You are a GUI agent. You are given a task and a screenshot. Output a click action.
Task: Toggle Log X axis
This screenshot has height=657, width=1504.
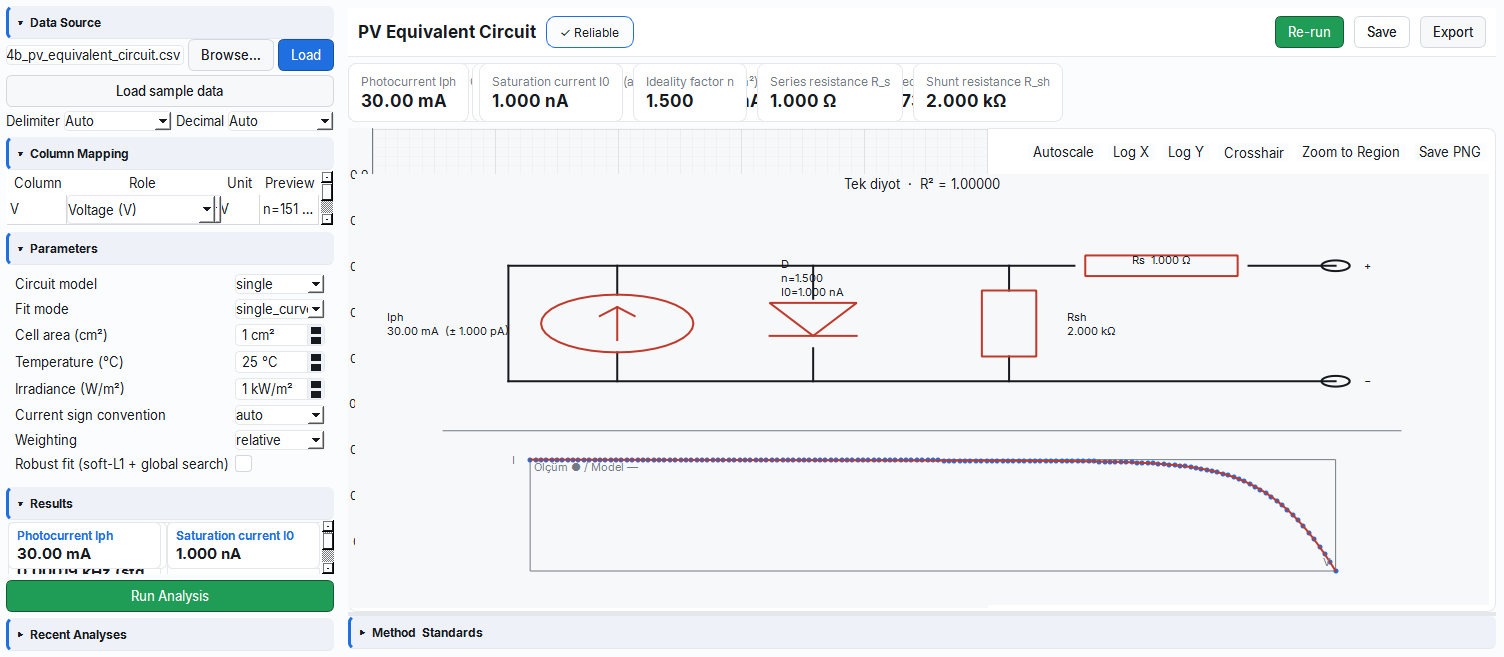[x=1131, y=152]
